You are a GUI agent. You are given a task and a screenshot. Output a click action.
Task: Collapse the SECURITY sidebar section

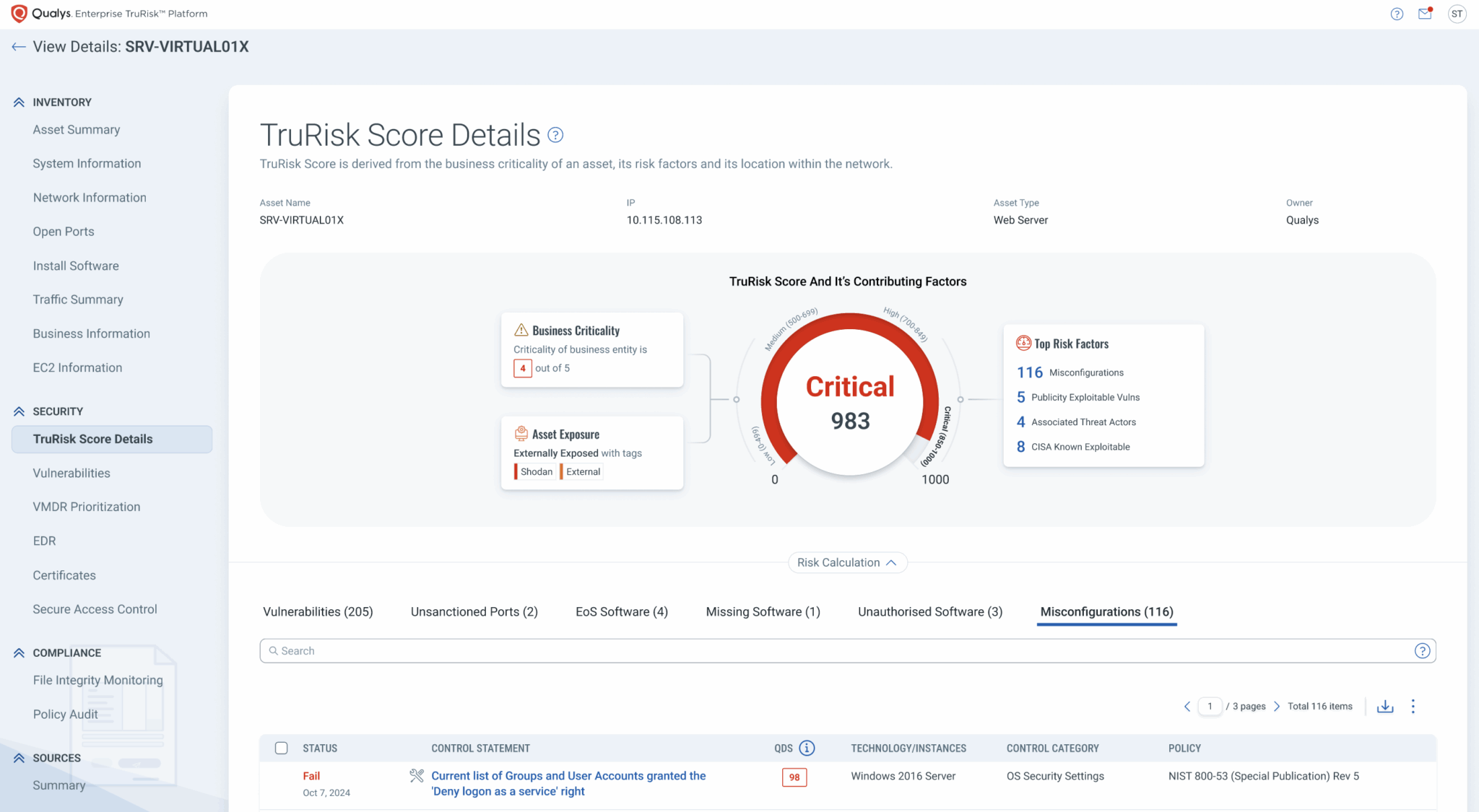point(18,411)
